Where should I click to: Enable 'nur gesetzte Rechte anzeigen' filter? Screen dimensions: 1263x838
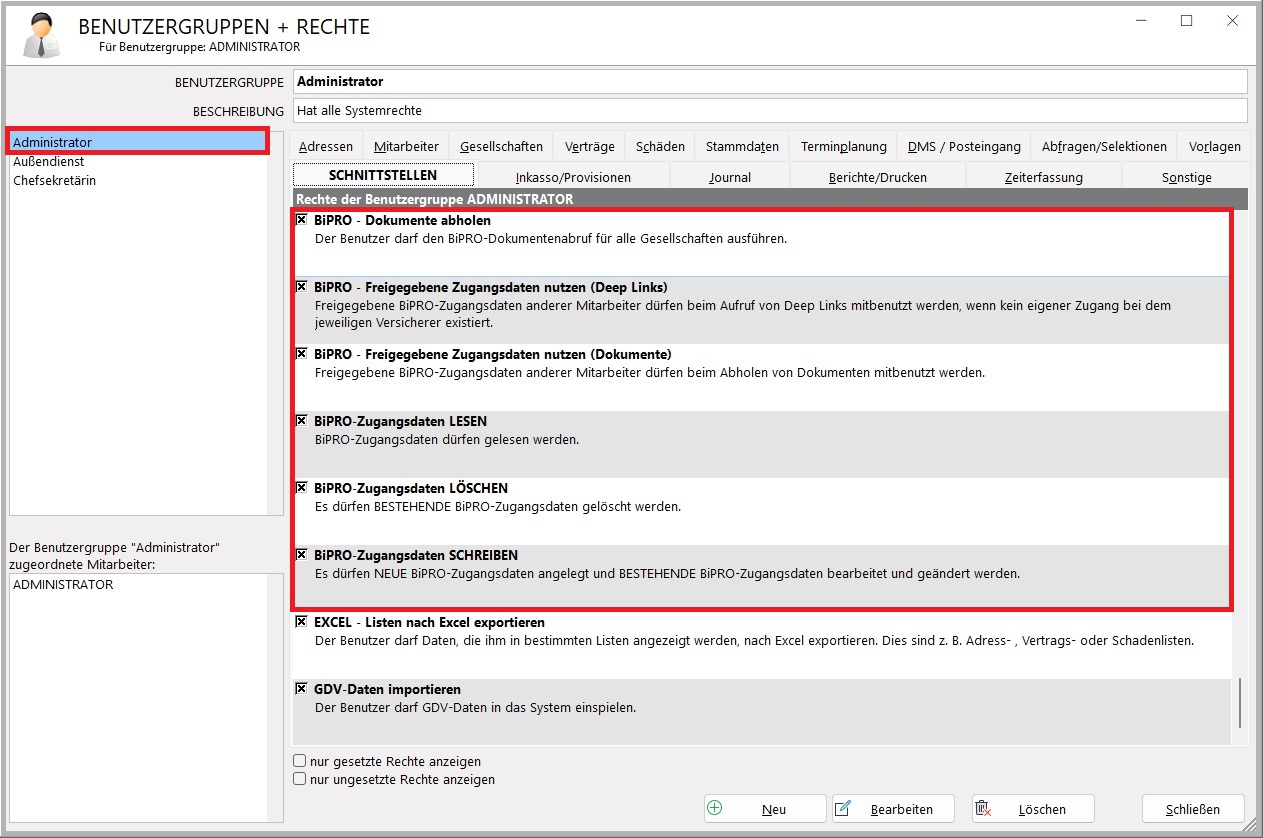pos(300,761)
